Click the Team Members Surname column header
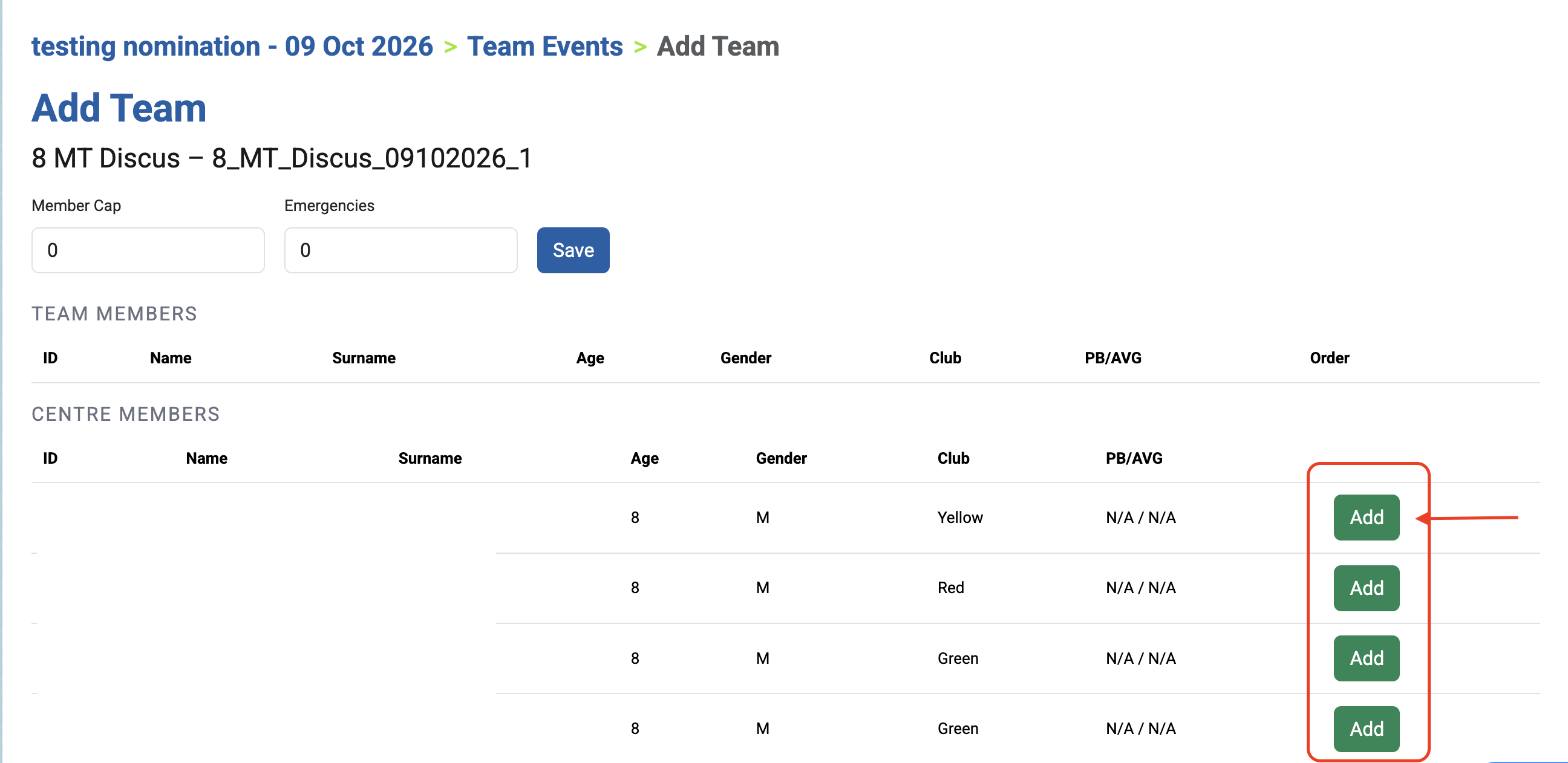The image size is (1568, 763). (x=364, y=358)
